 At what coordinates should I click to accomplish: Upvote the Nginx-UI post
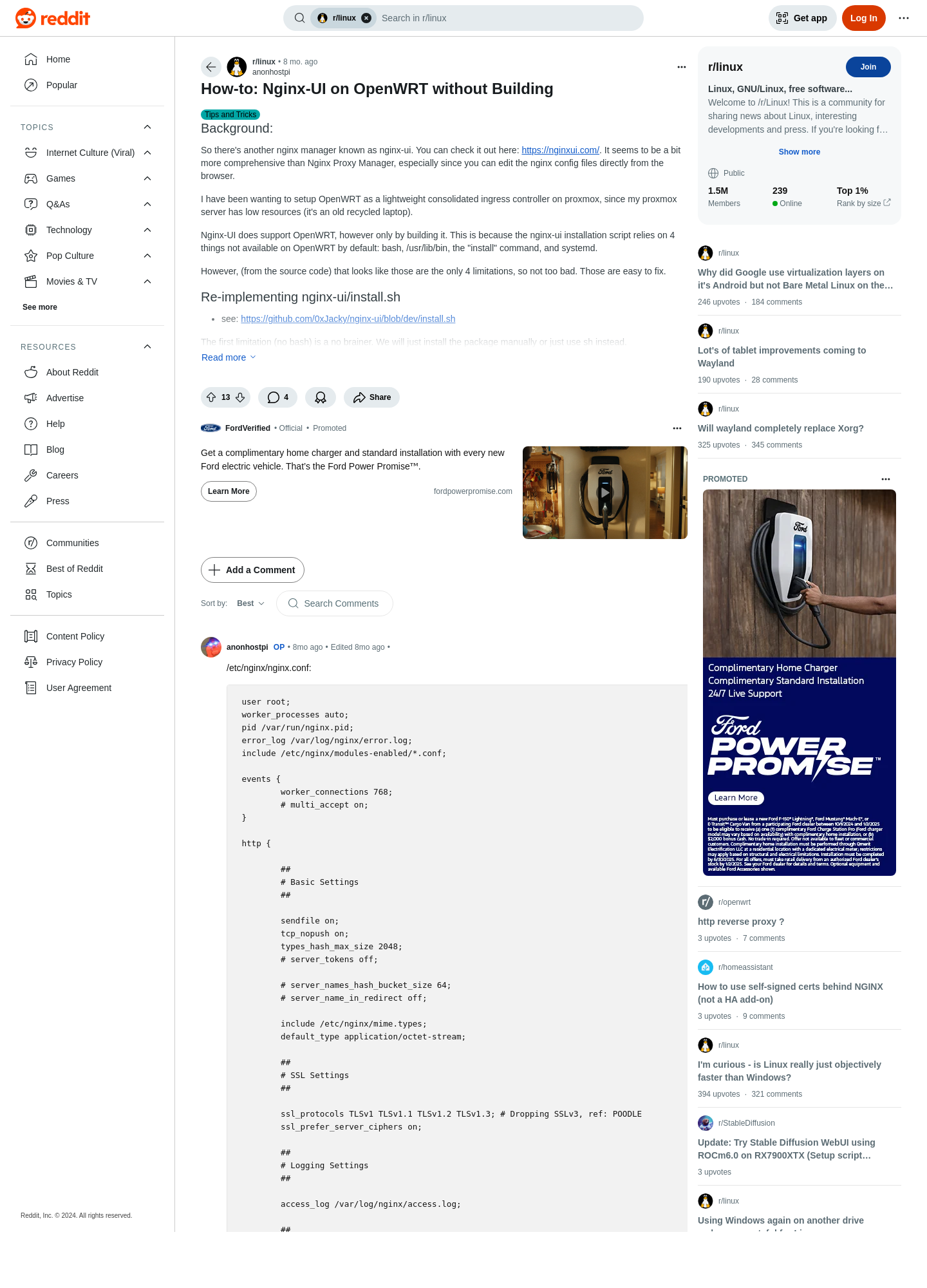[x=211, y=397]
